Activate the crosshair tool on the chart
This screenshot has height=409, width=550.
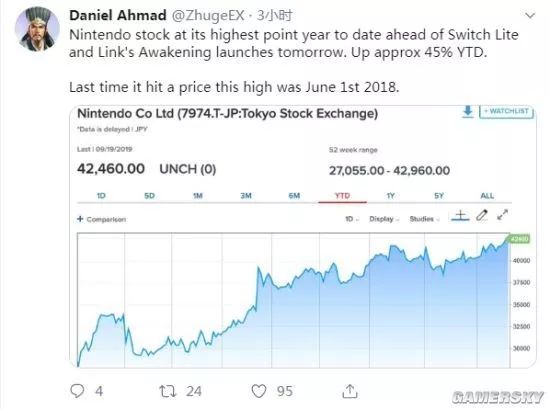pyautogui.click(x=460, y=215)
